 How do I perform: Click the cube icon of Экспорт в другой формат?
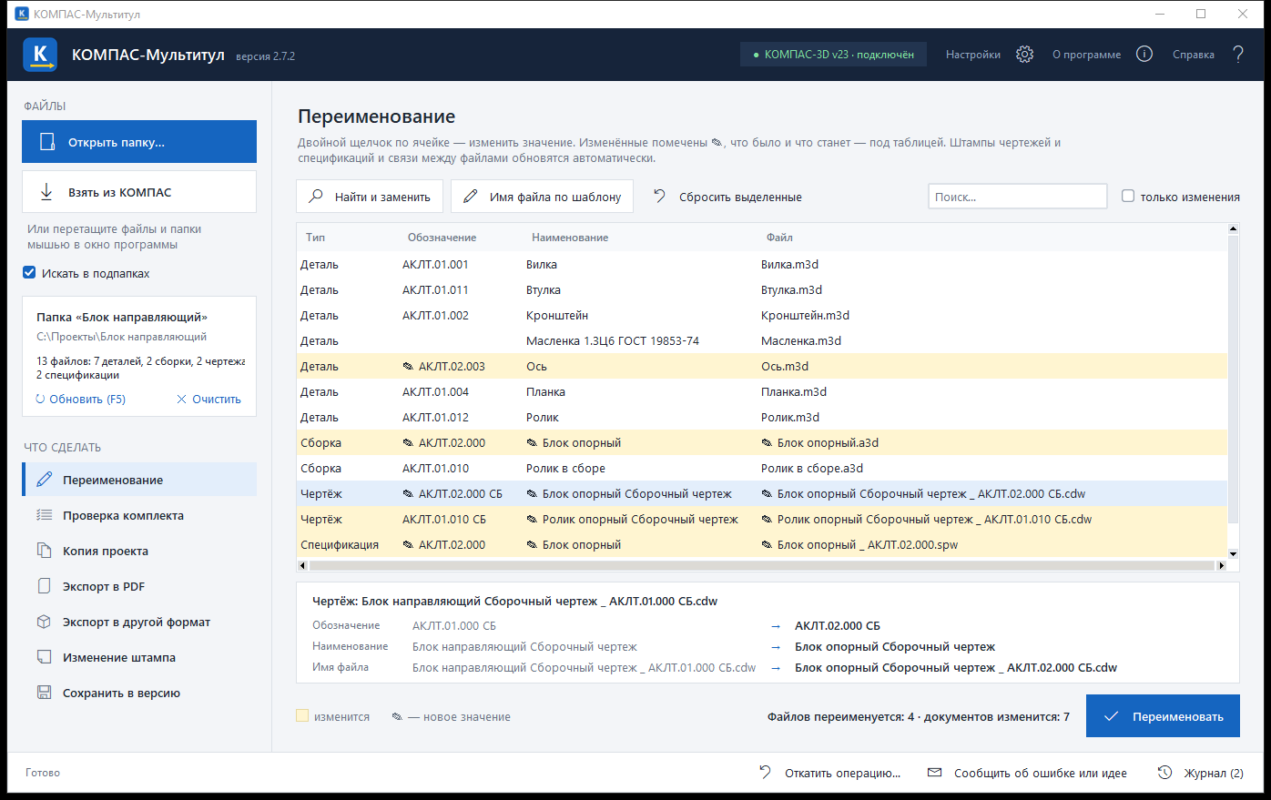44,622
